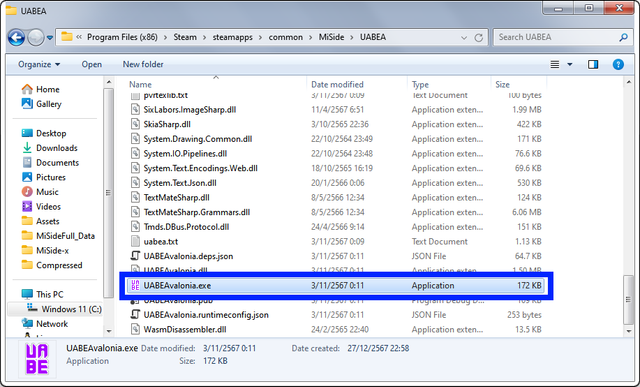Click the Open toolbar button

click(x=91, y=64)
